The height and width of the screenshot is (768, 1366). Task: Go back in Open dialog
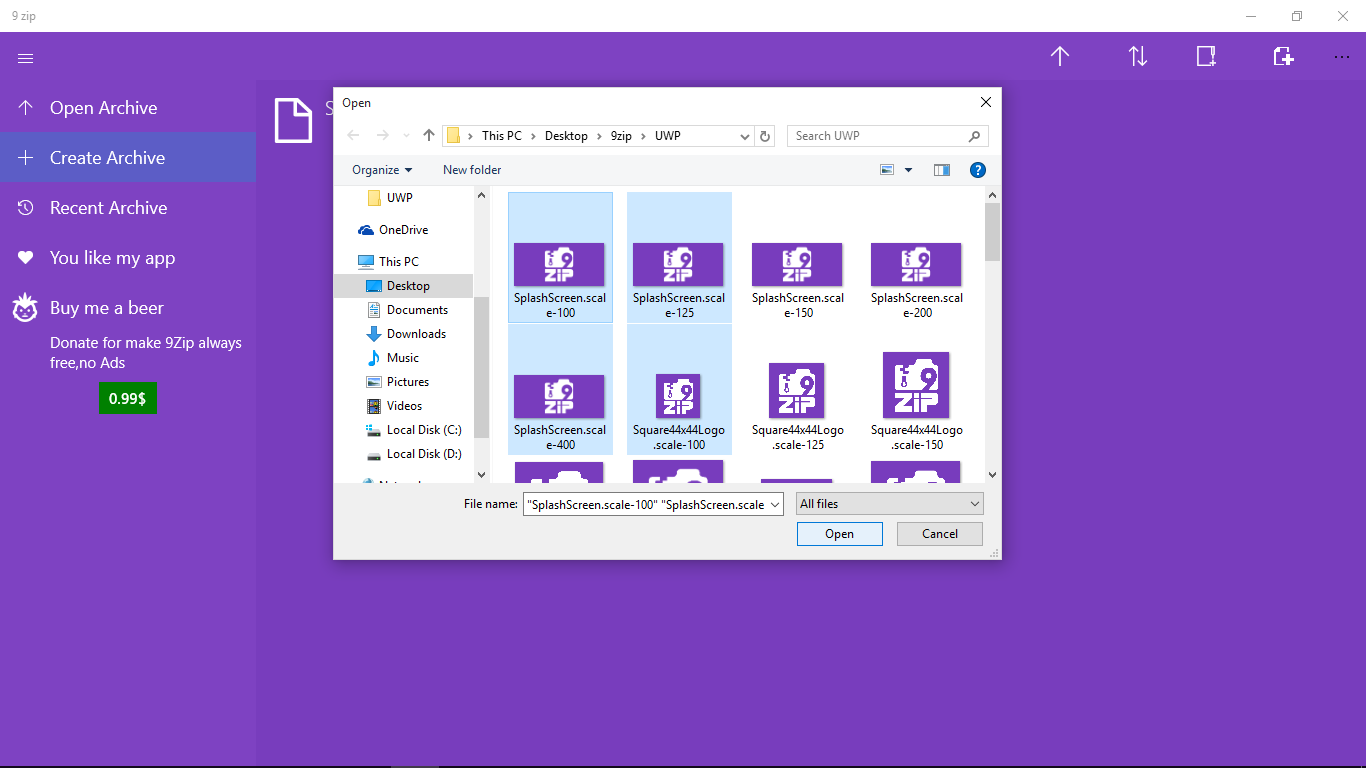pos(352,136)
